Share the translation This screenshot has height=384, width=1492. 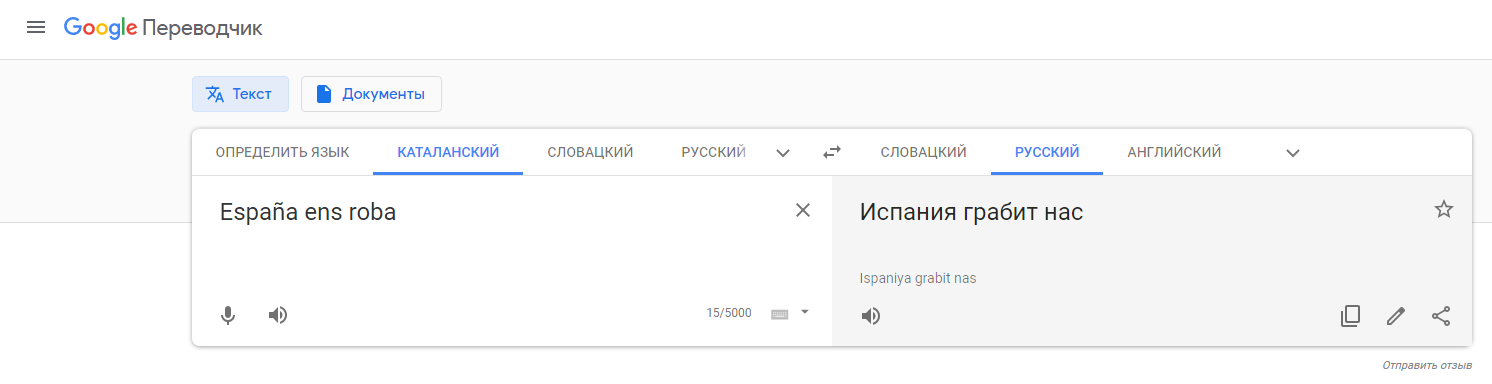click(x=1441, y=316)
